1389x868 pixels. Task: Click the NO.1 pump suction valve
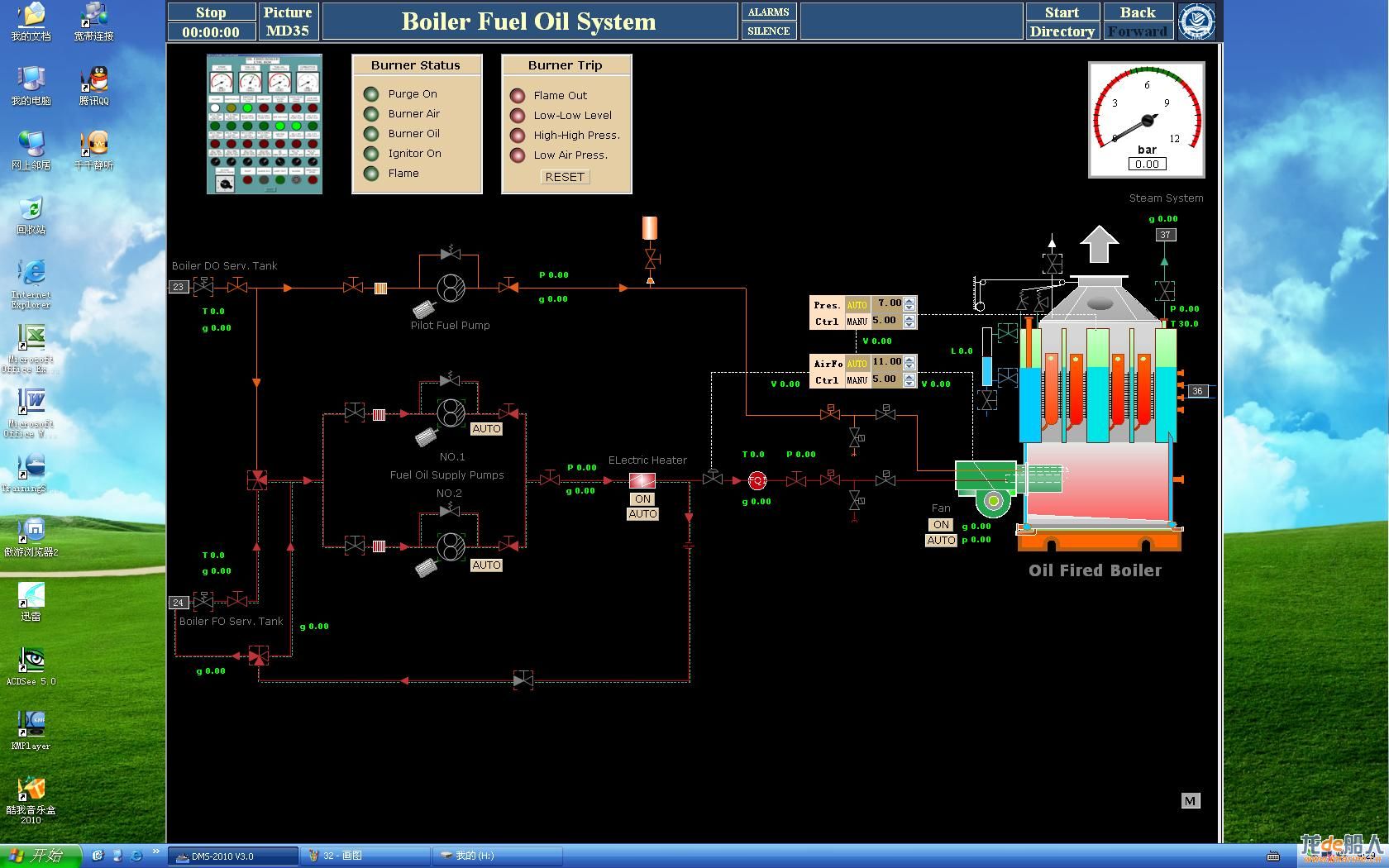[x=354, y=411]
